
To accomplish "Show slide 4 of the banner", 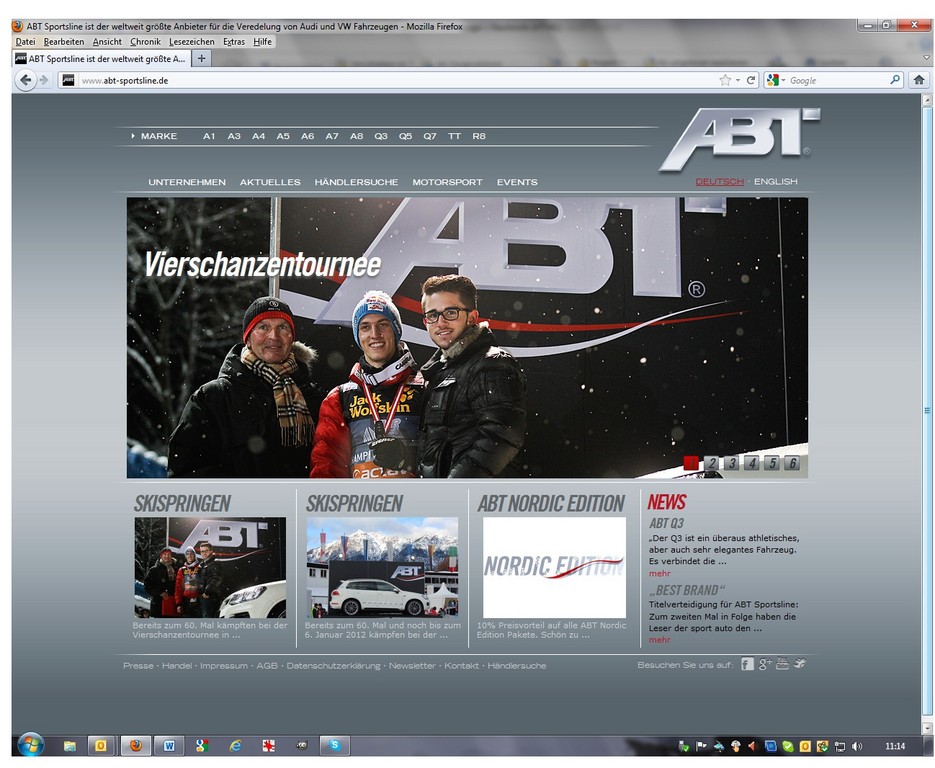I will click(751, 463).
